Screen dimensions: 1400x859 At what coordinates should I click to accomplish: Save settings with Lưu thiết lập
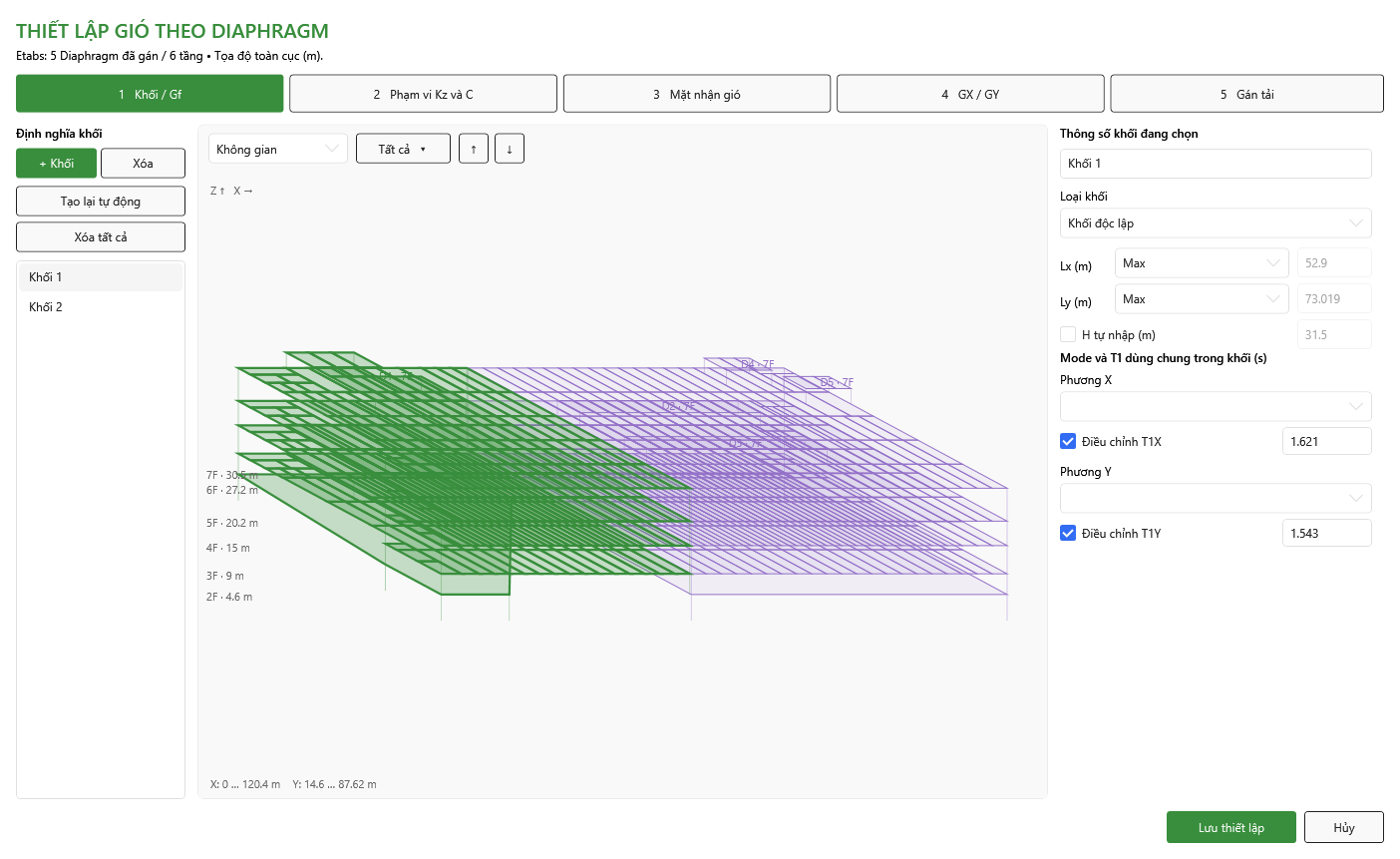(x=1231, y=827)
